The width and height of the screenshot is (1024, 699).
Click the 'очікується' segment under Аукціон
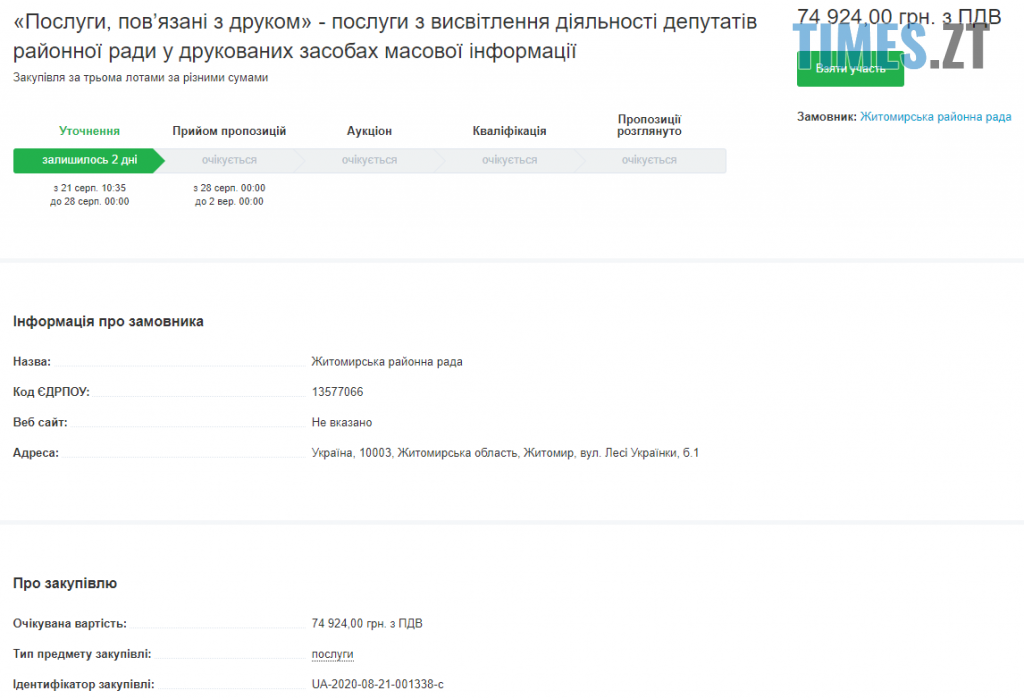[x=369, y=160]
